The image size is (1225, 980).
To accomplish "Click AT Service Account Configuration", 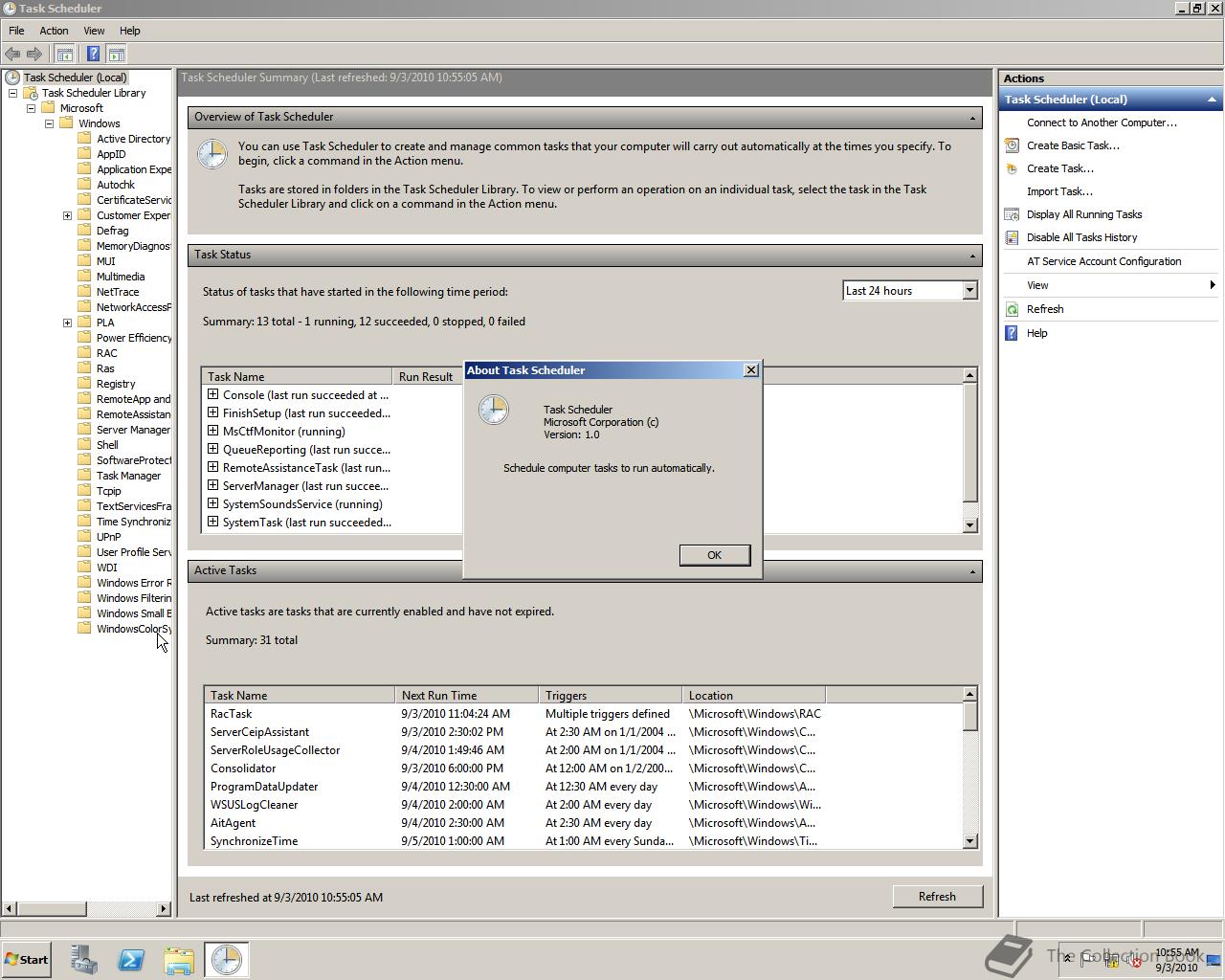I will pyautogui.click(x=1103, y=261).
